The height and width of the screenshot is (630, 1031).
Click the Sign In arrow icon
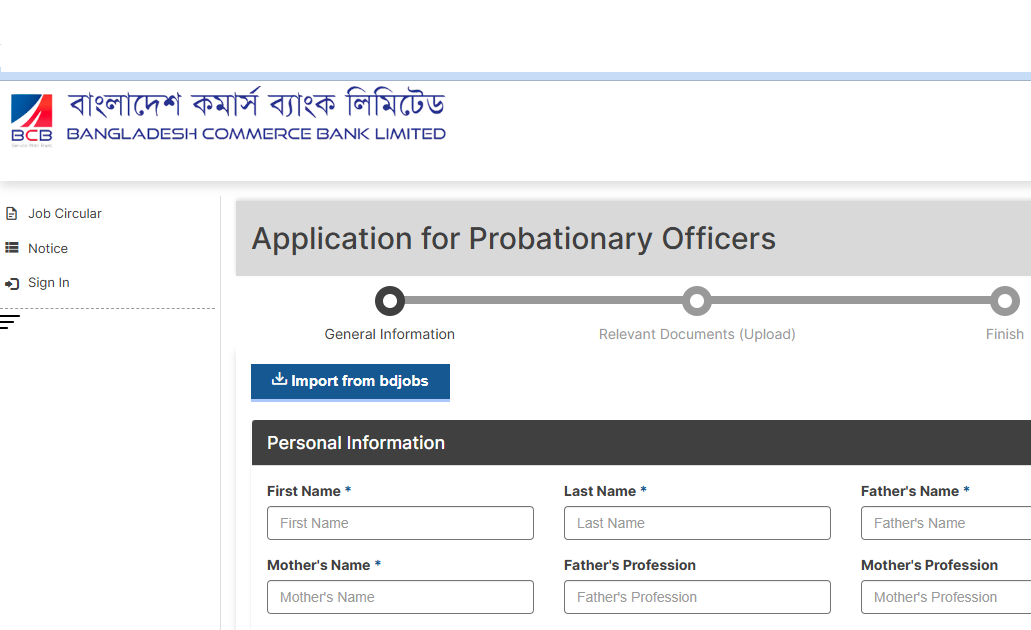[12, 283]
